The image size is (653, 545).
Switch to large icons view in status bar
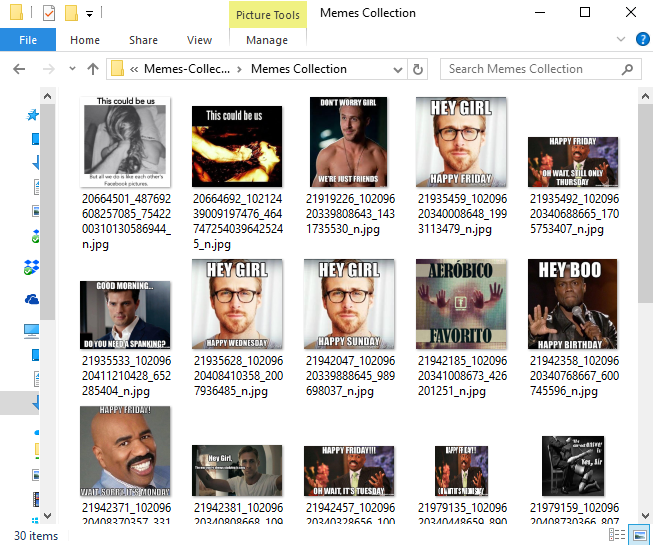pyautogui.click(x=639, y=534)
